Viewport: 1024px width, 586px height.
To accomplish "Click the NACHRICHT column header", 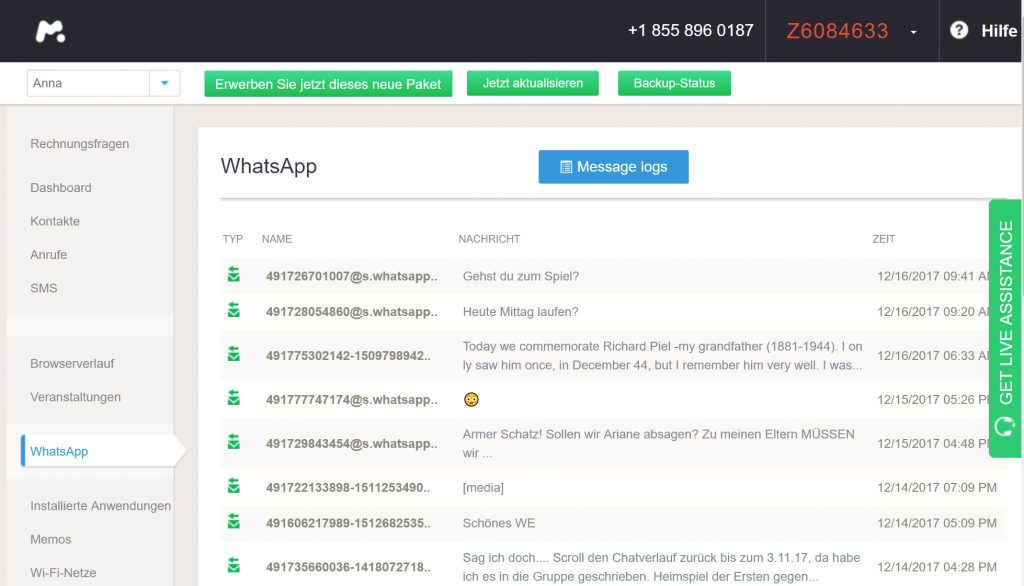I will [489, 239].
